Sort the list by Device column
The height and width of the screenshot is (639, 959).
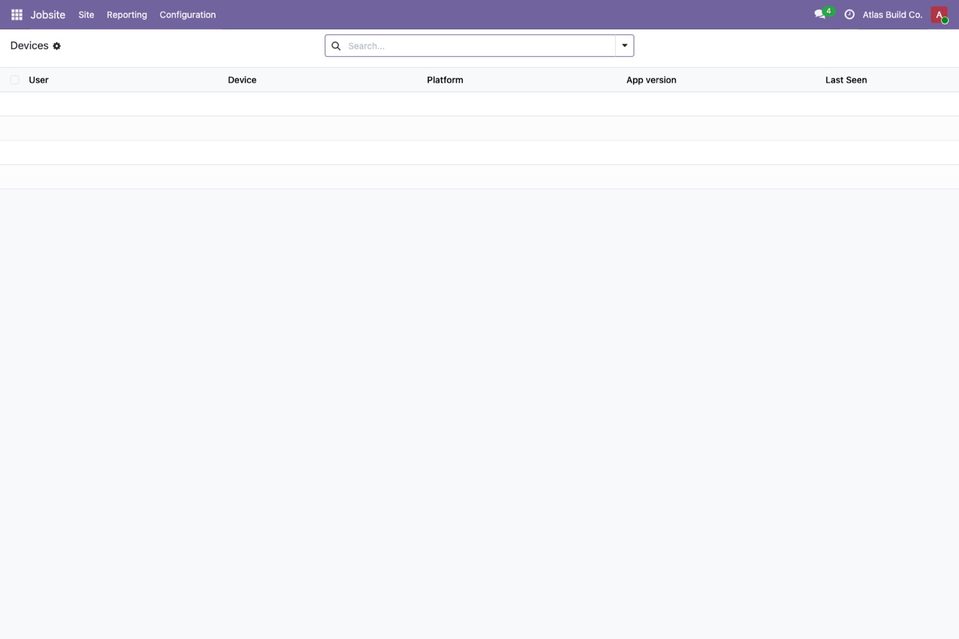pyautogui.click(x=242, y=80)
